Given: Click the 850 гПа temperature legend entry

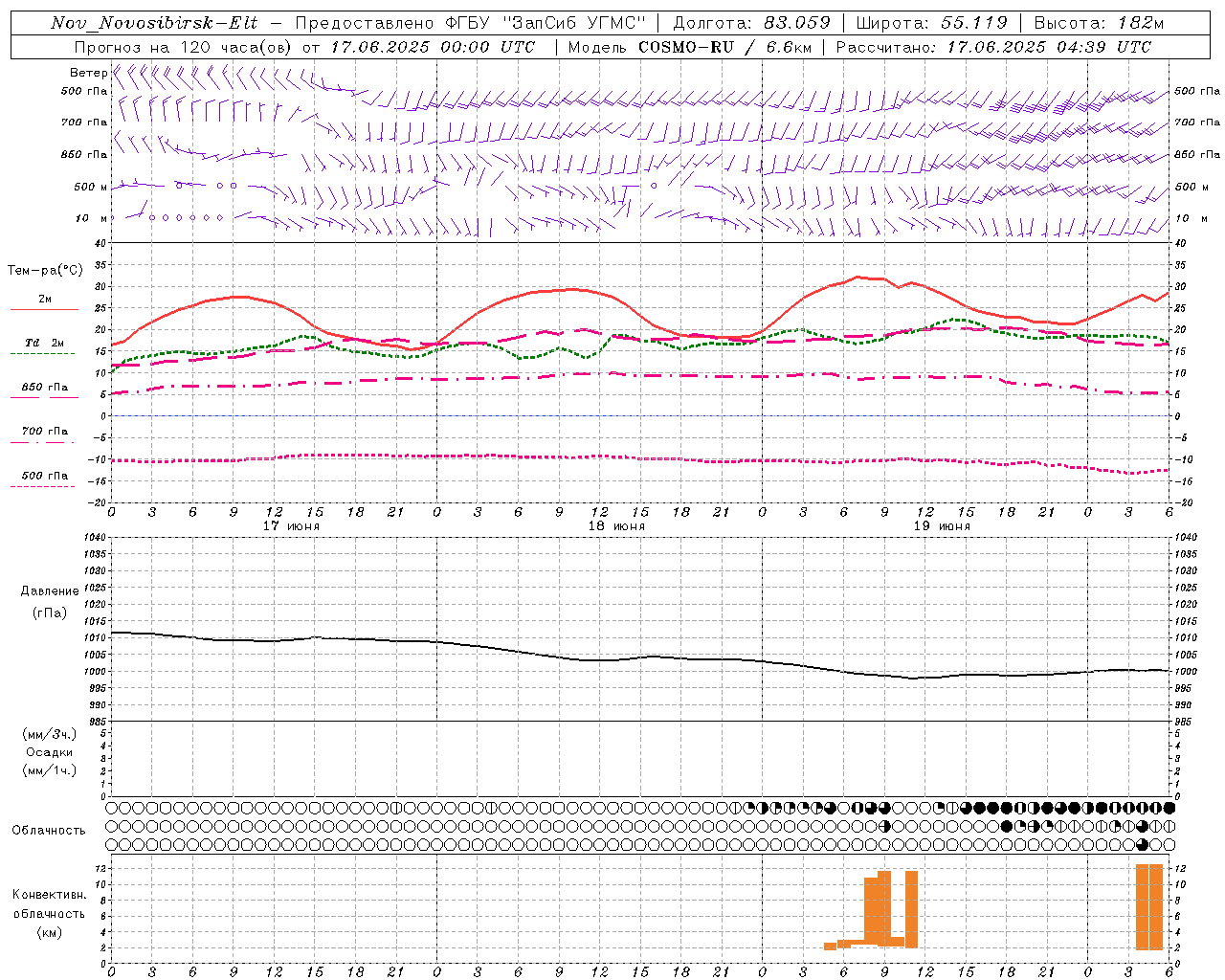Looking at the screenshot, I should point(44,388).
